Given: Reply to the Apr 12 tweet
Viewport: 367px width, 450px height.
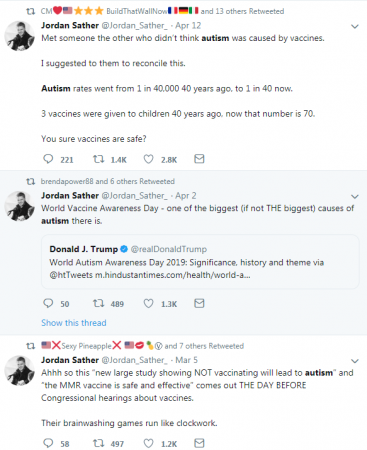Looking at the screenshot, I should [x=48, y=159].
